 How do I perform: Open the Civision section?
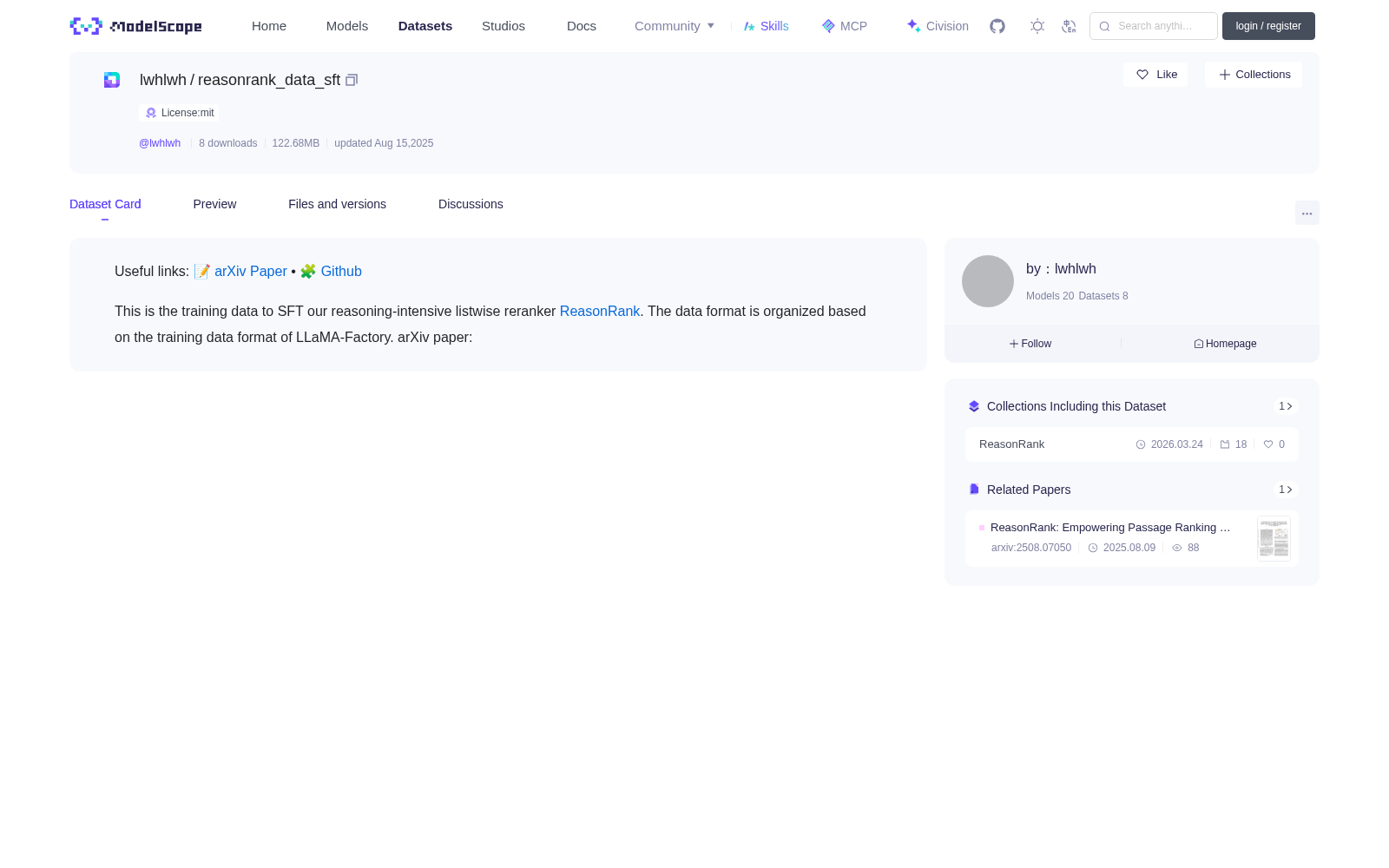938,26
